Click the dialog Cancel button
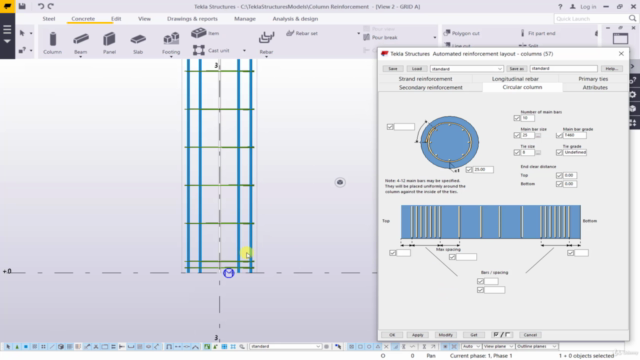Image resolution: width=640 pixels, height=360 pixels. (x=530, y=335)
